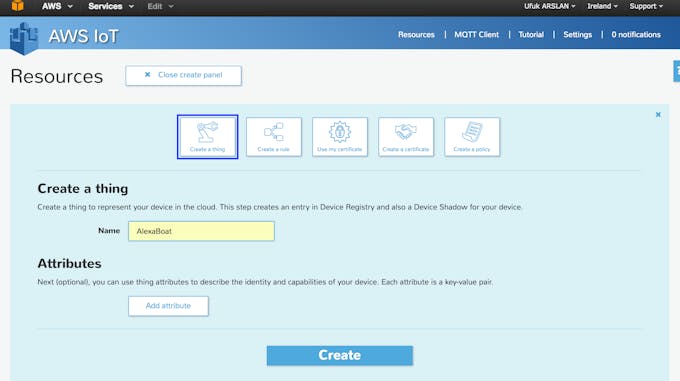Click the Create a thing heading
The image size is (680, 381).
point(83,189)
